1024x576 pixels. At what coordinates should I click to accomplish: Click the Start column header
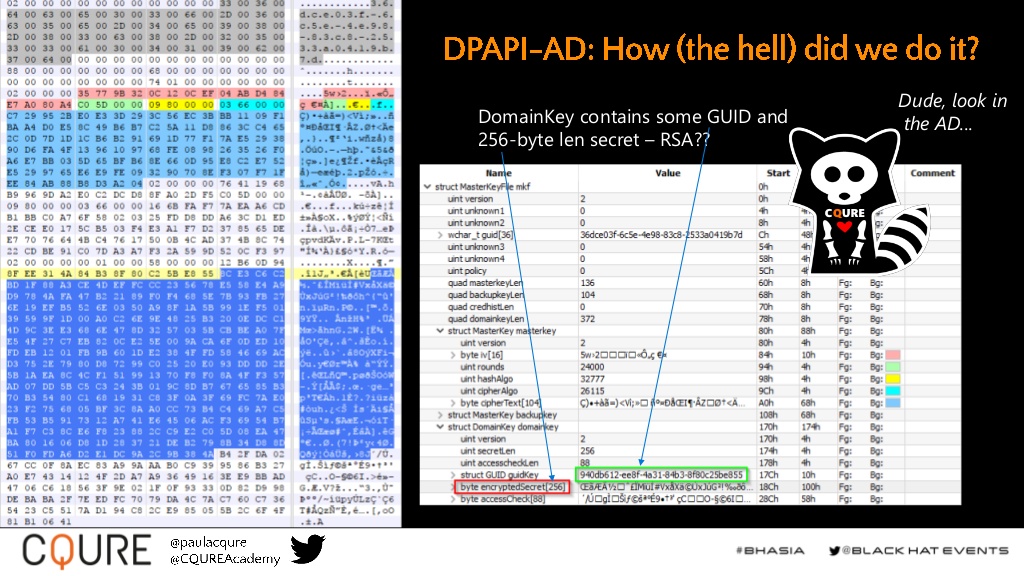(778, 173)
